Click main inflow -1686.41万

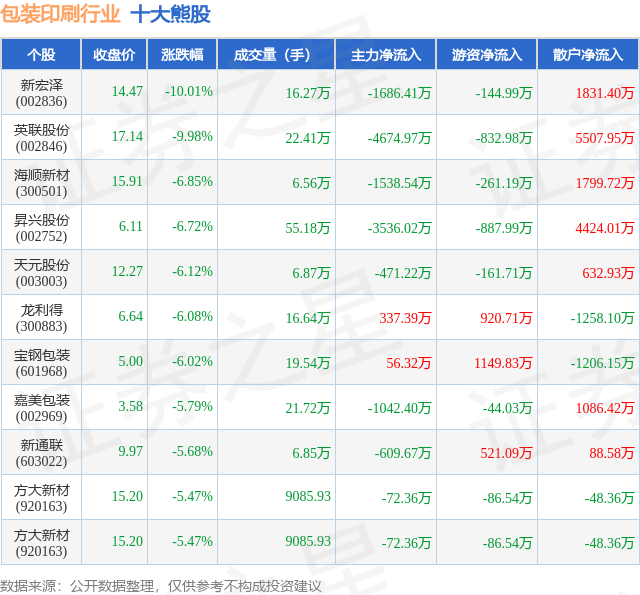pos(400,93)
